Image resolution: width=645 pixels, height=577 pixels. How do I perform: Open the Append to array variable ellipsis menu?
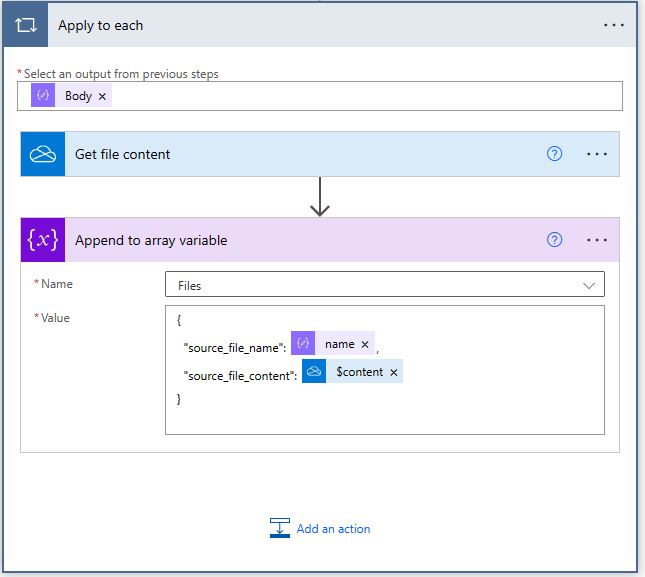(x=597, y=240)
